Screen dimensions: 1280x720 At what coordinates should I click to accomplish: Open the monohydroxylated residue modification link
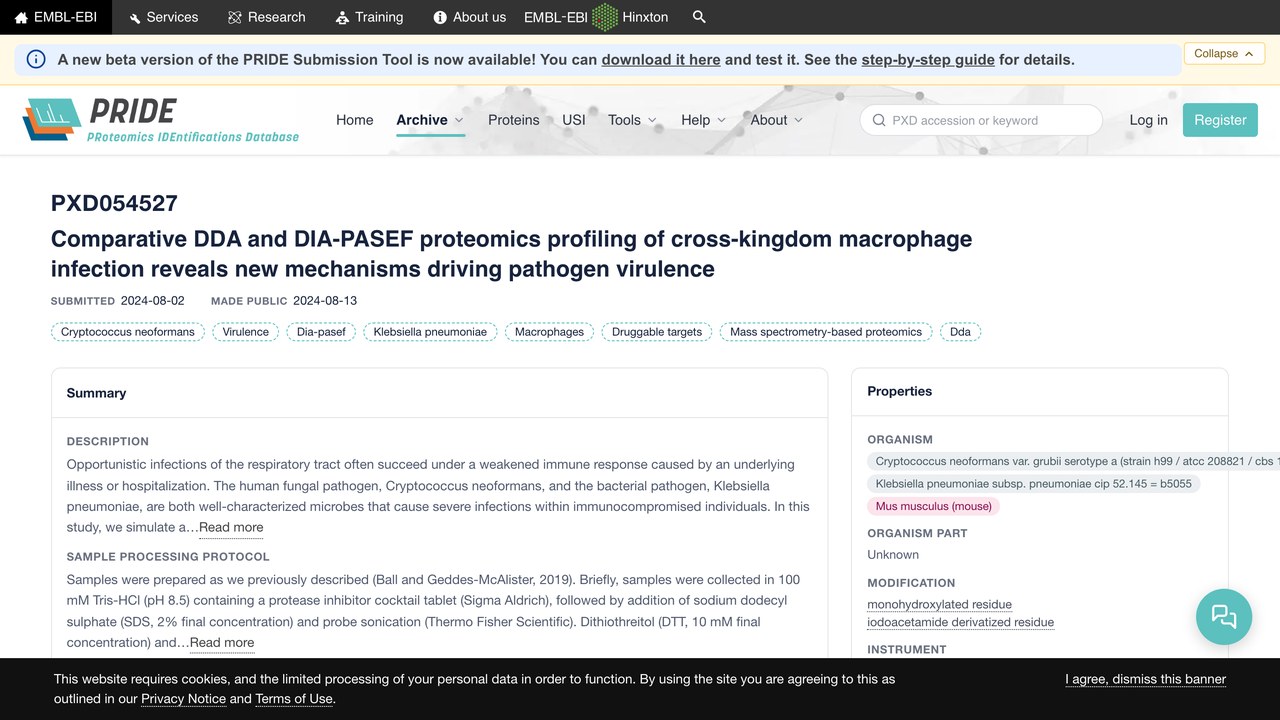pyautogui.click(x=939, y=605)
